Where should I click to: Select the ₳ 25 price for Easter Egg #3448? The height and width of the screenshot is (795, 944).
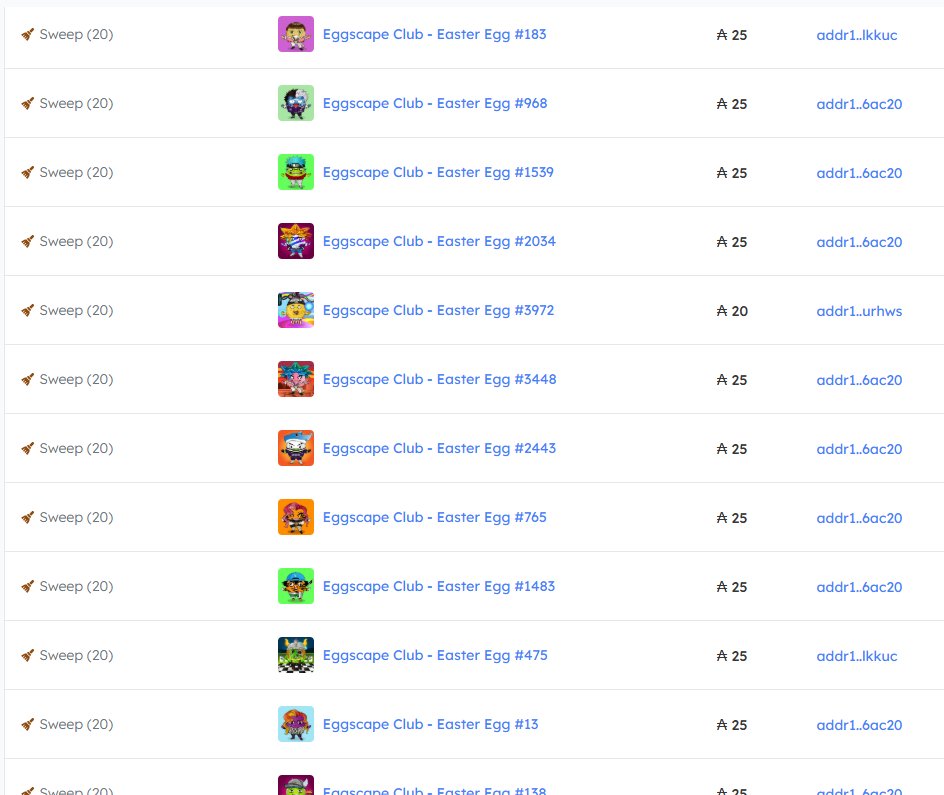(732, 380)
